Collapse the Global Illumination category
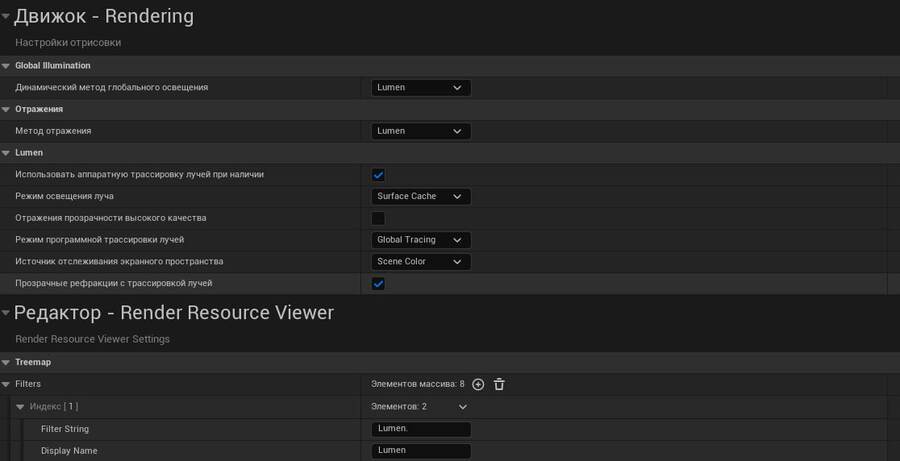Screen dimensions: 900x461 [6, 66]
